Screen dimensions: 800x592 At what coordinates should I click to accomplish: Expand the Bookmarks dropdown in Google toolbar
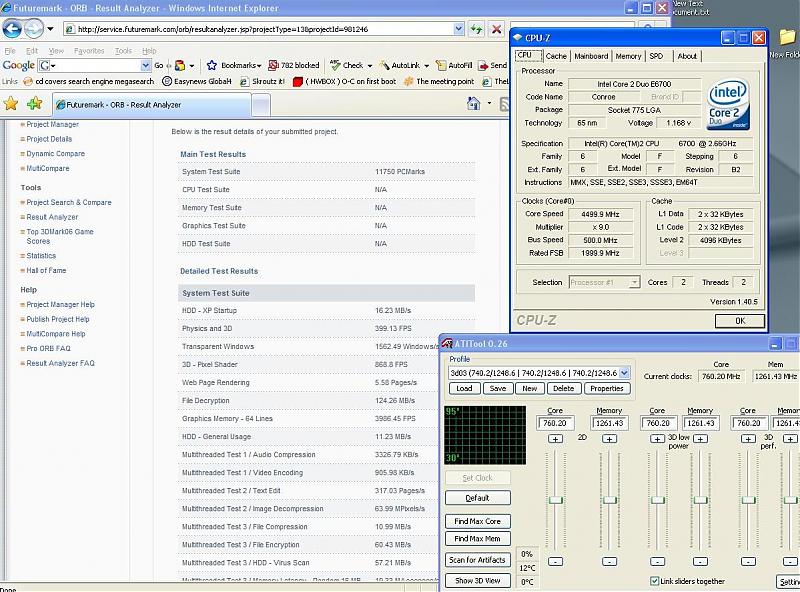[259, 66]
